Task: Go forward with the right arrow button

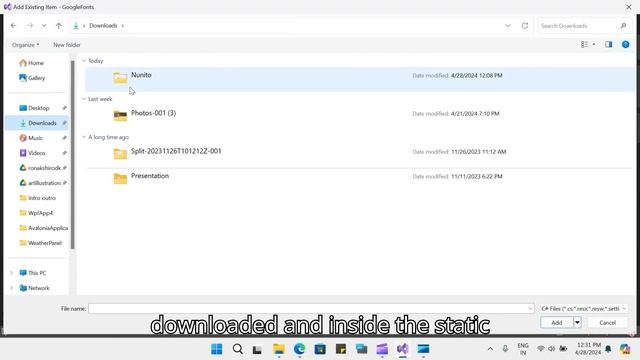Action: pyautogui.click(x=30, y=26)
